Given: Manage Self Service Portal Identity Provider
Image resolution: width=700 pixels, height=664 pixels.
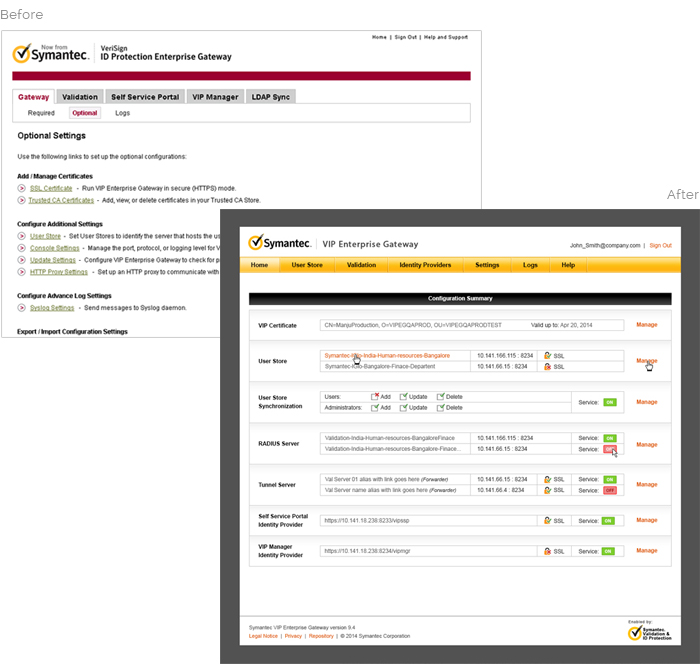Looking at the screenshot, I should click(646, 520).
